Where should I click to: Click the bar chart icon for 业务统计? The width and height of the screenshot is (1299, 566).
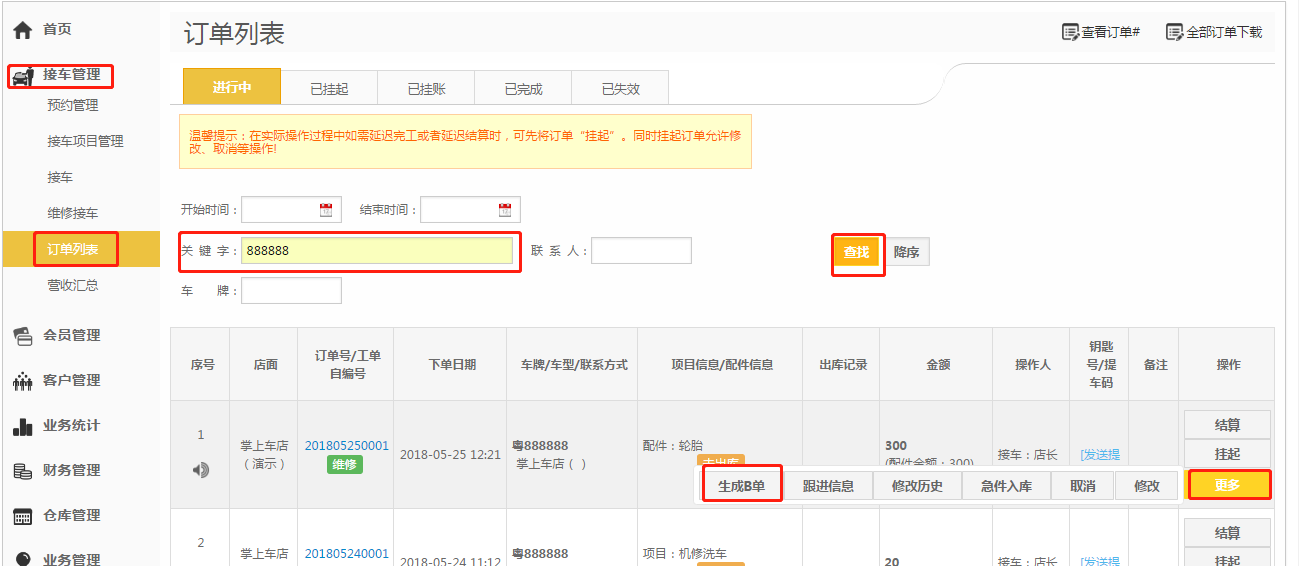(22, 426)
